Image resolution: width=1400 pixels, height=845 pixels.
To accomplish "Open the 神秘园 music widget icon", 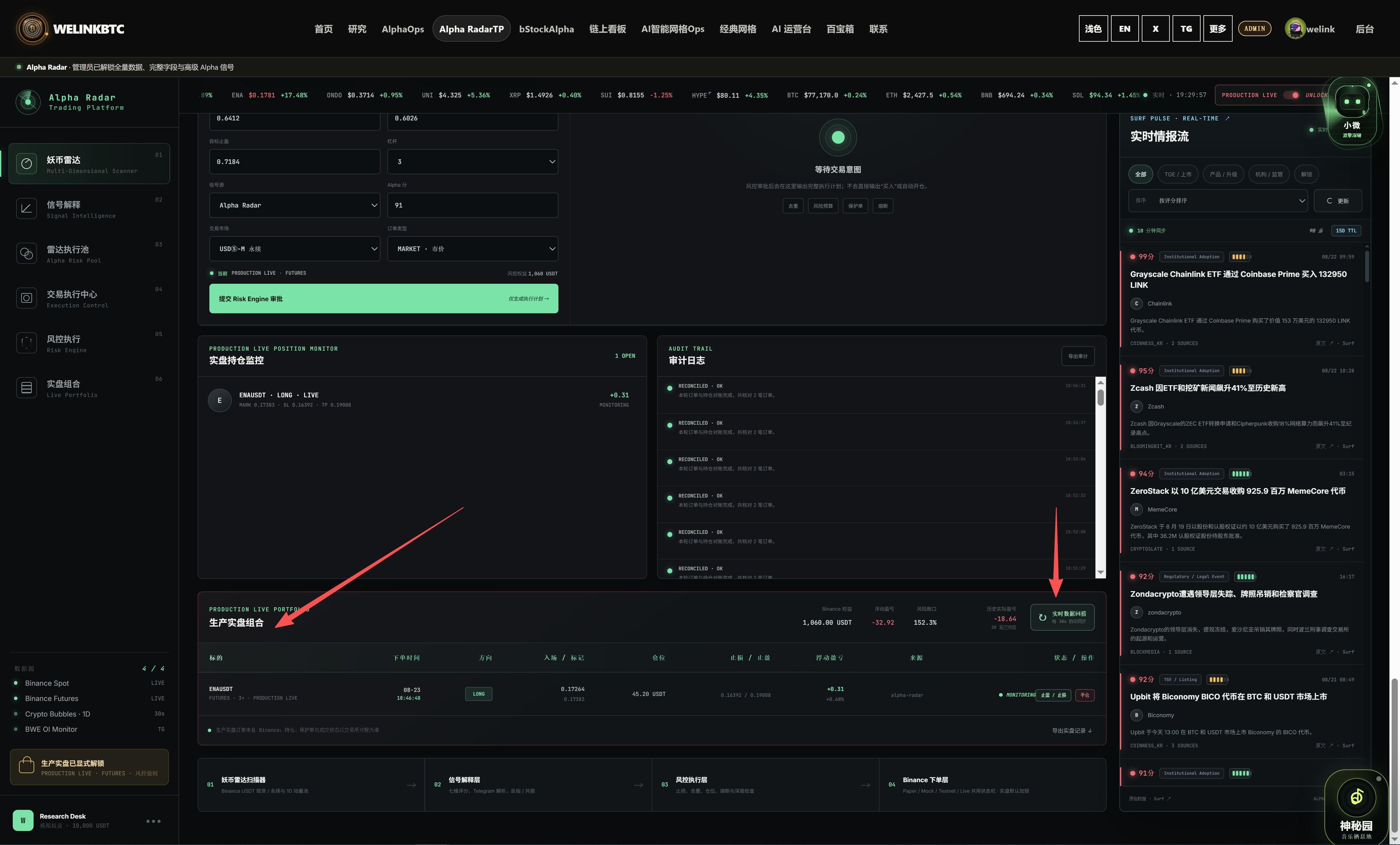I will click(1356, 797).
